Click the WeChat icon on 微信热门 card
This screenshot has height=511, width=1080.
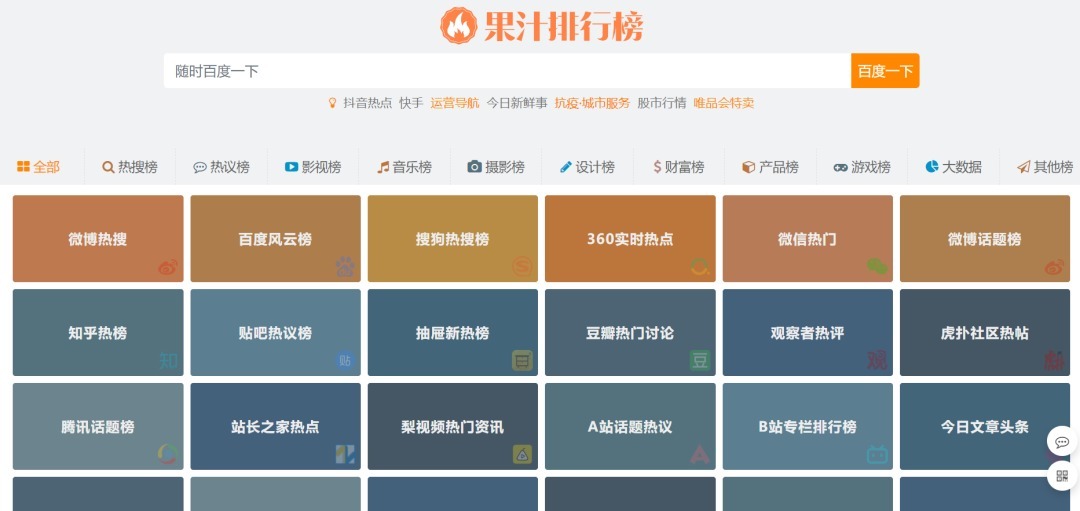(877, 267)
